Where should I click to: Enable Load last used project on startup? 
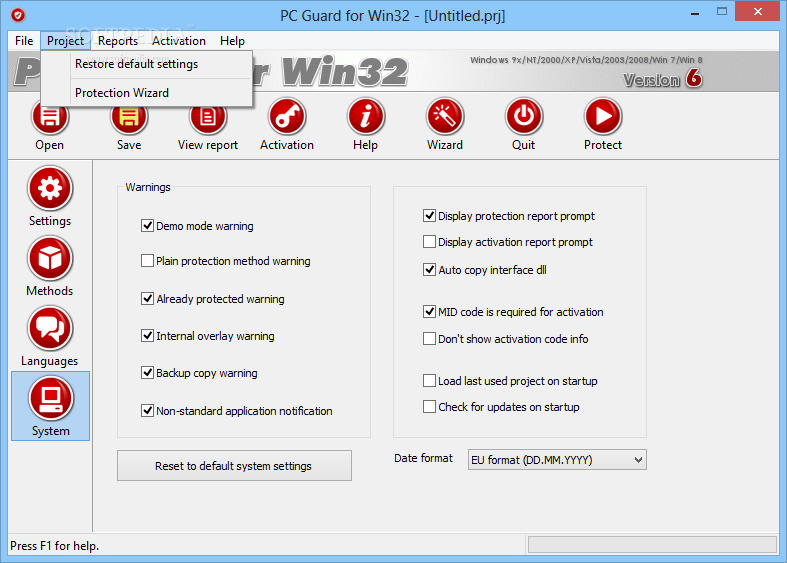tap(429, 381)
